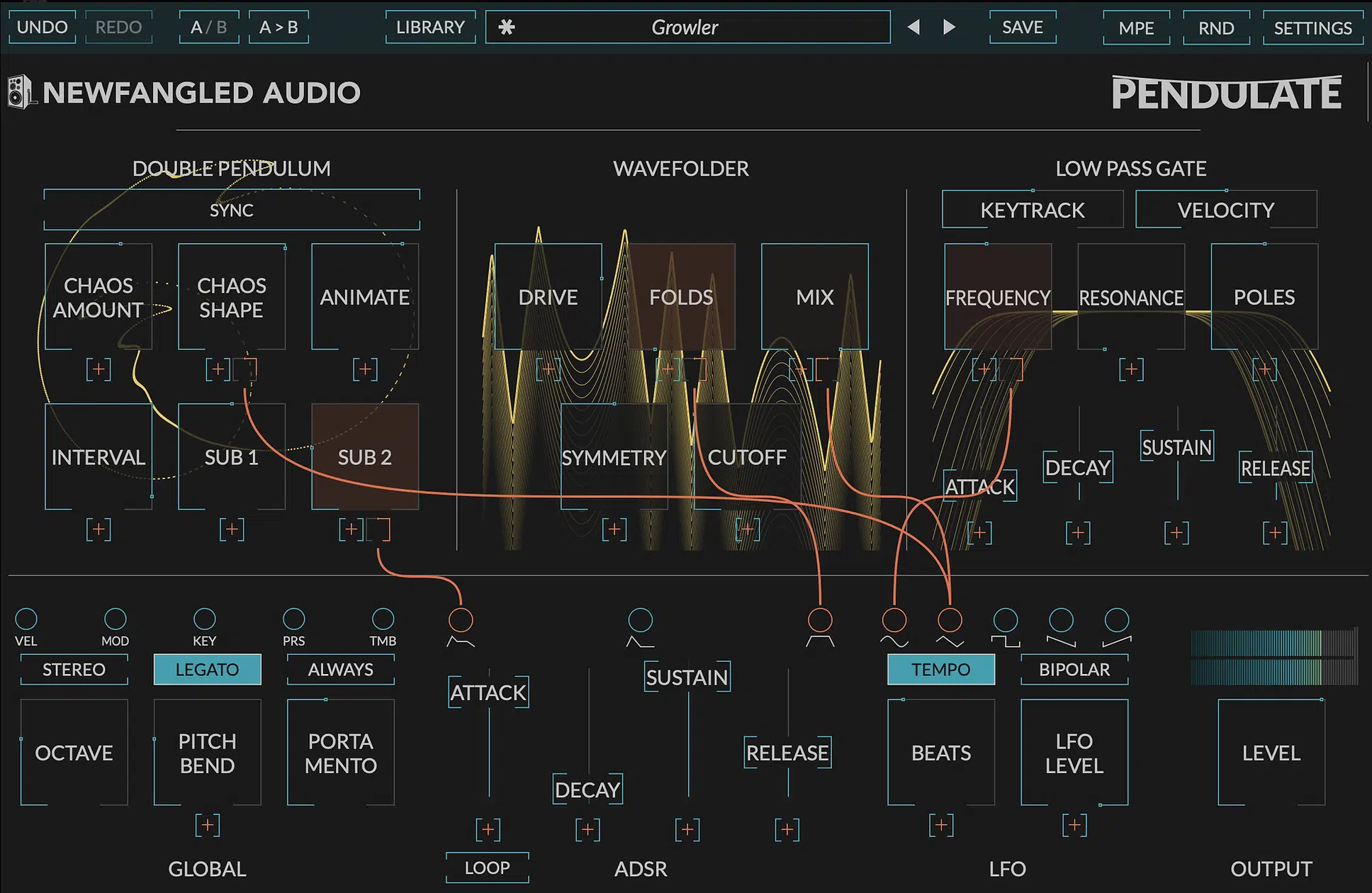Save the preset with SAVE
Screen dimensions: 1372x893
click(1023, 27)
